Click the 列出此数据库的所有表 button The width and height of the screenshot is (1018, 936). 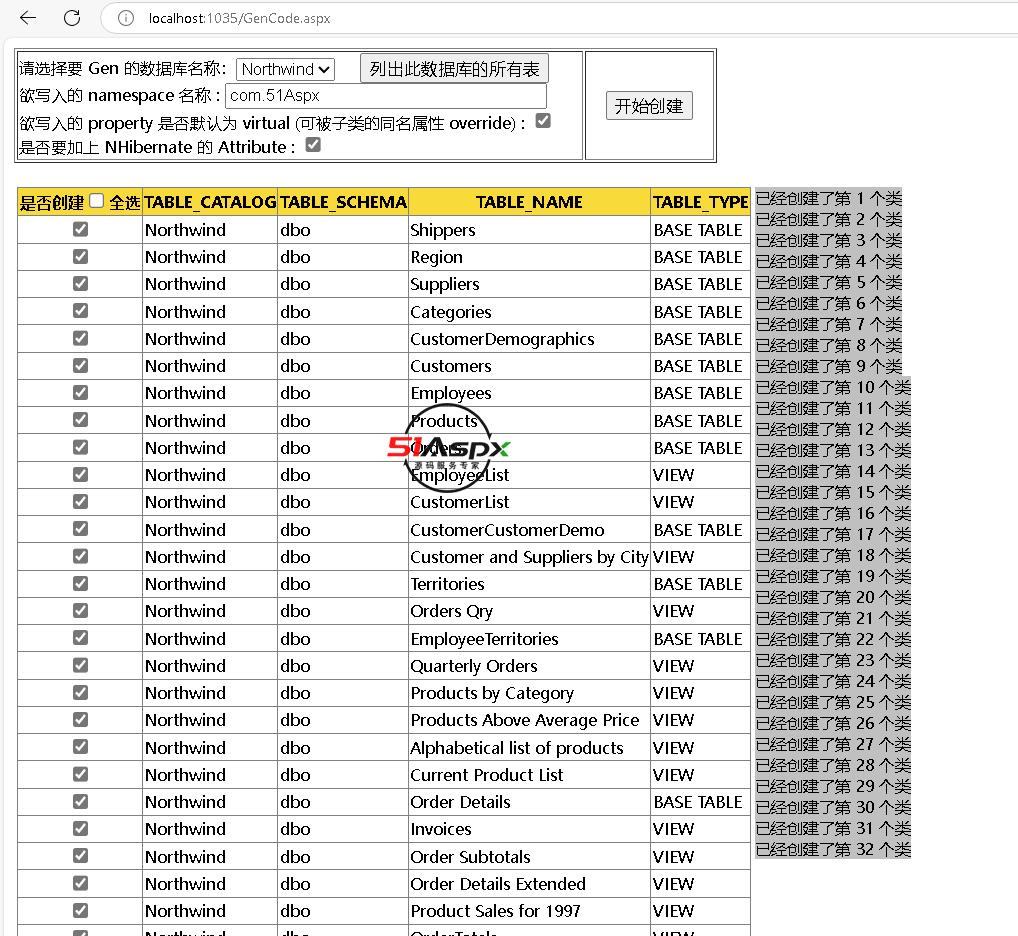coord(454,69)
